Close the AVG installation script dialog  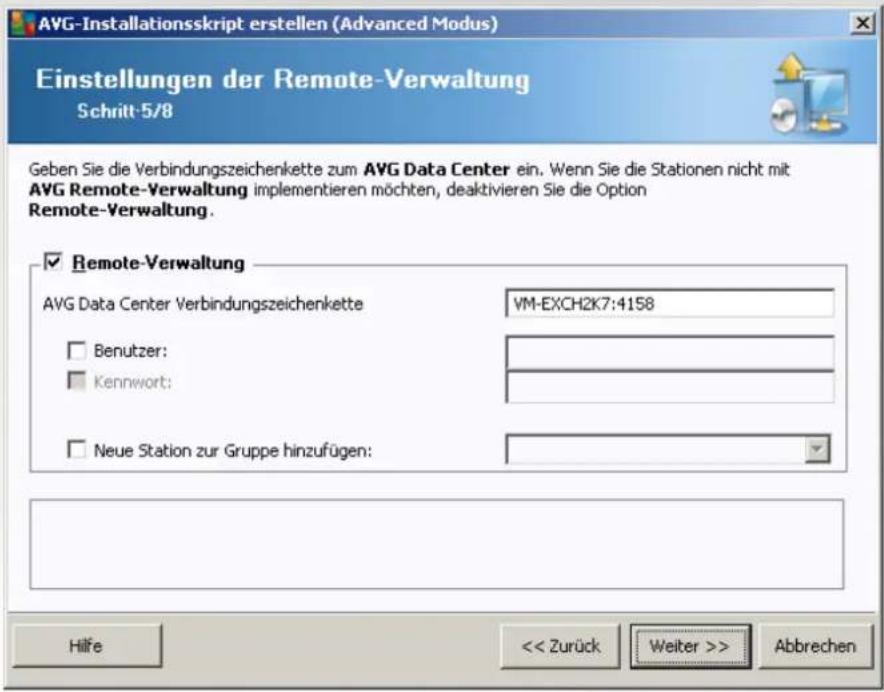tap(863, 23)
